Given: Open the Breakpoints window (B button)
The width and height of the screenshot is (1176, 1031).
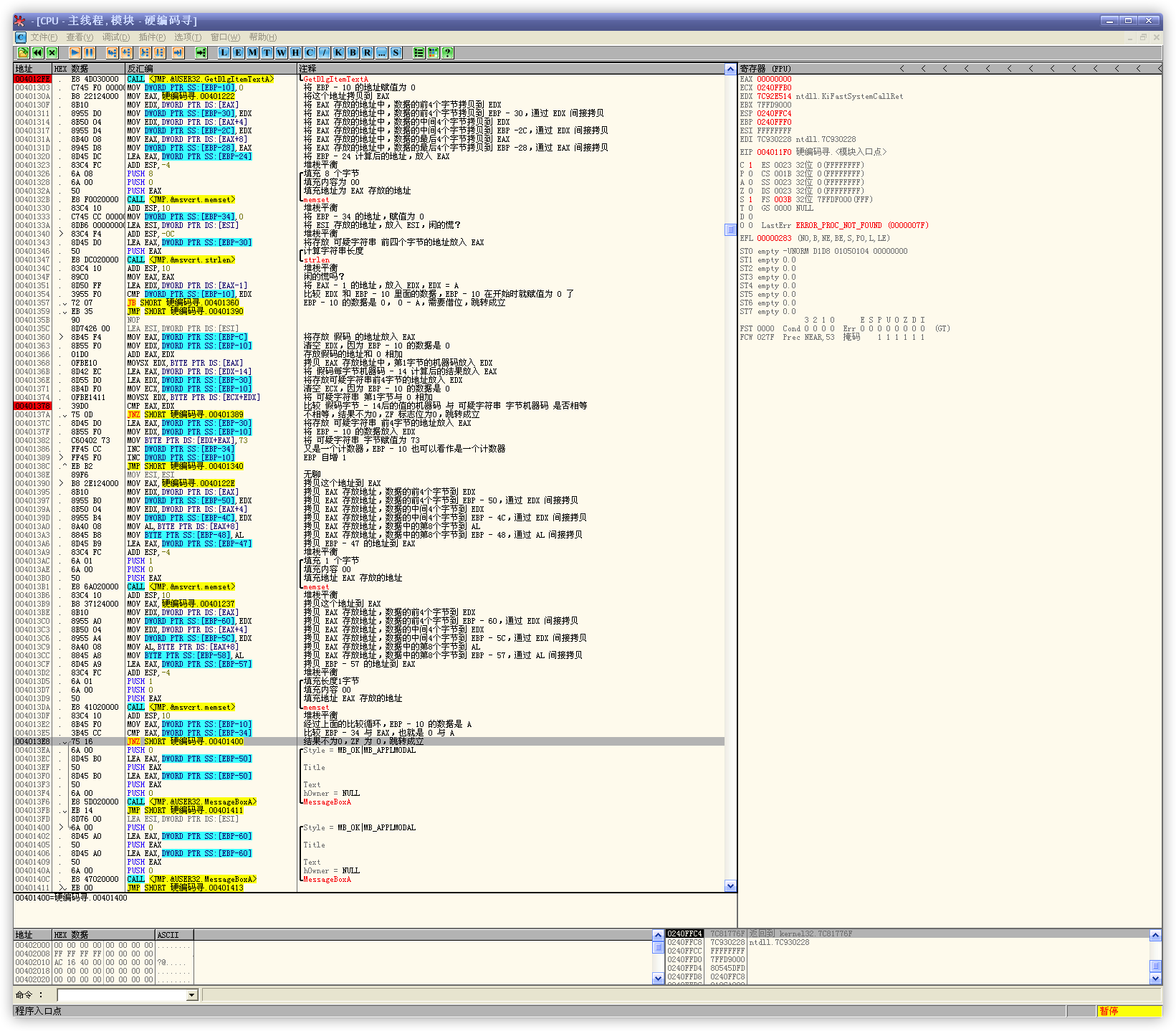Looking at the screenshot, I should click(353, 52).
